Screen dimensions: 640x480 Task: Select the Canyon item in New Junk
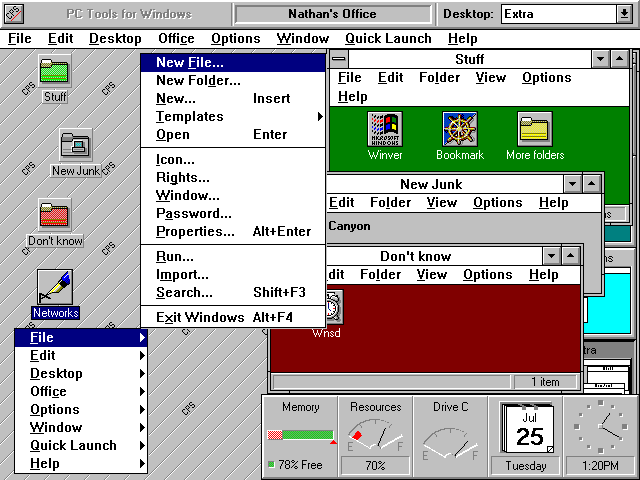[x=349, y=226]
